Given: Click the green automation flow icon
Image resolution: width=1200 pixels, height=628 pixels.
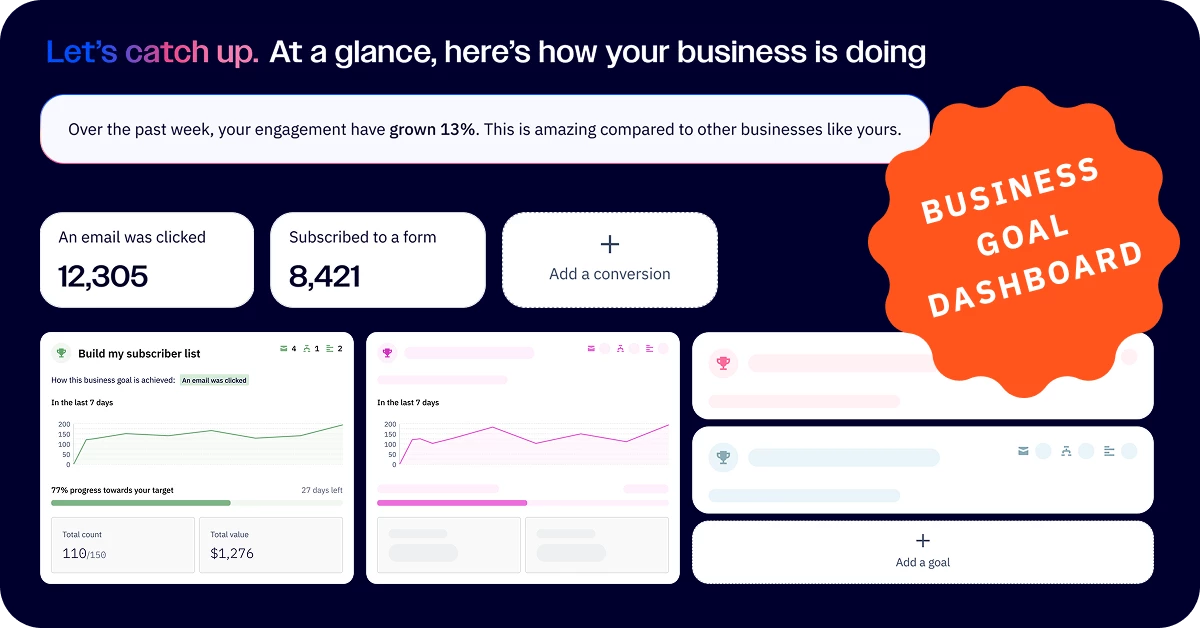Looking at the screenshot, I should 307,349.
